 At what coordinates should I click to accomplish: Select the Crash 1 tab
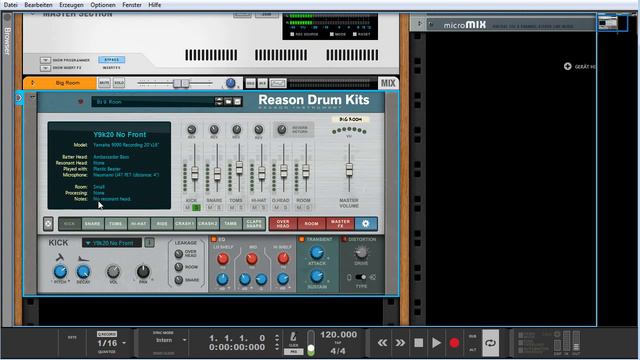click(x=184, y=224)
